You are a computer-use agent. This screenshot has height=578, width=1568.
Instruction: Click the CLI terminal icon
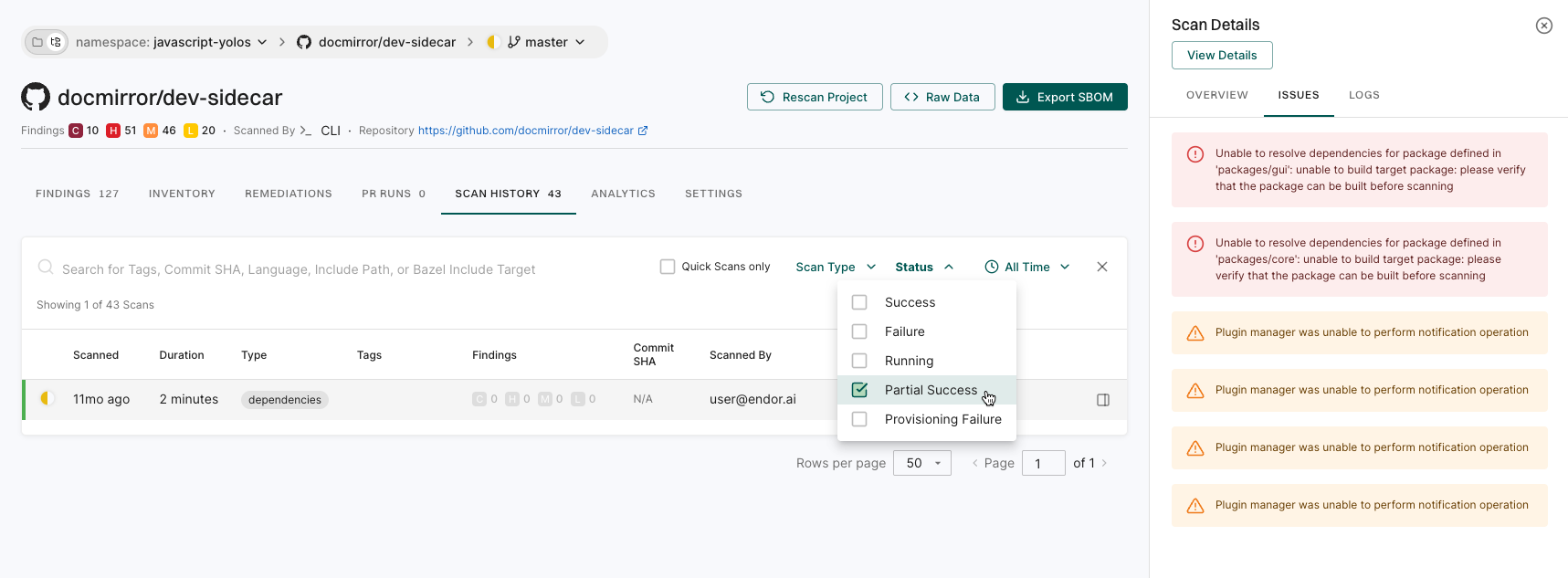tap(306, 131)
